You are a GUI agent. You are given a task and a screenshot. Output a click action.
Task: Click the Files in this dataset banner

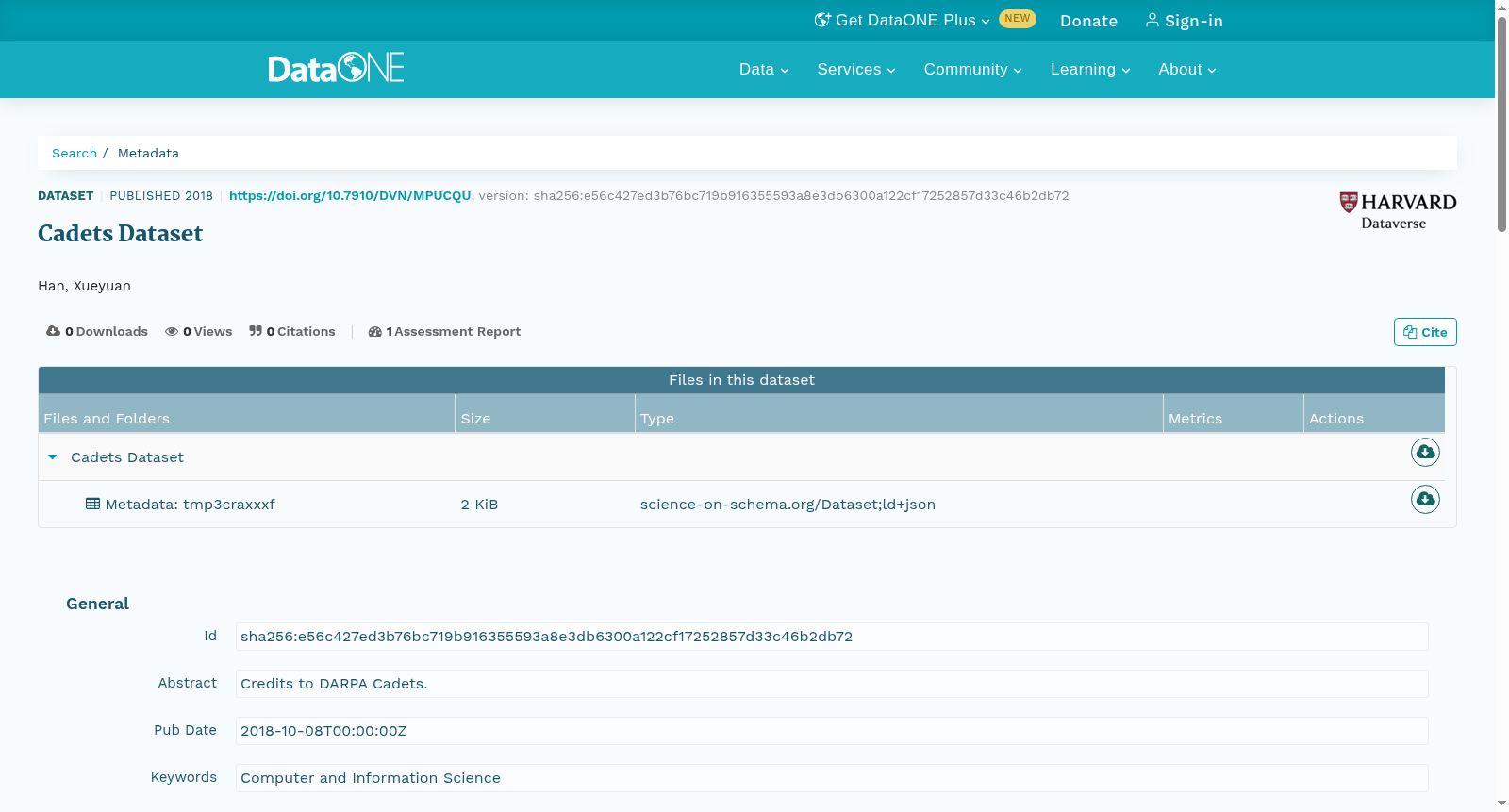(741, 380)
